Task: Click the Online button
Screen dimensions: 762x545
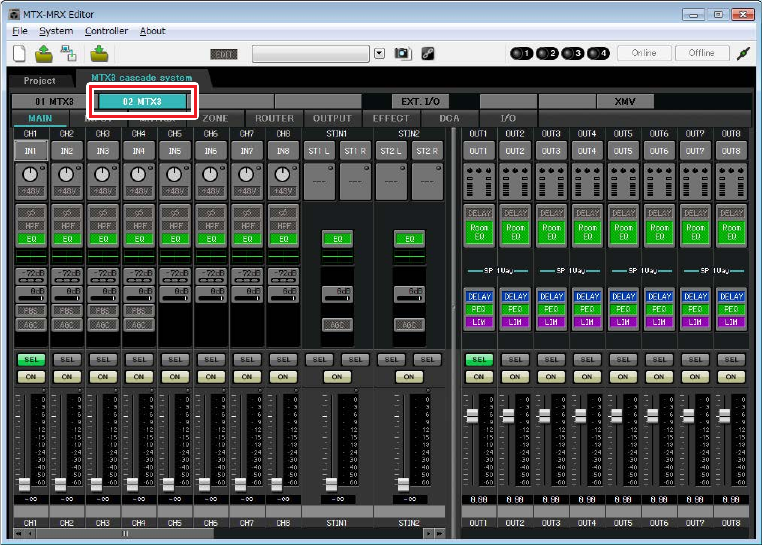Action: pos(644,53)
